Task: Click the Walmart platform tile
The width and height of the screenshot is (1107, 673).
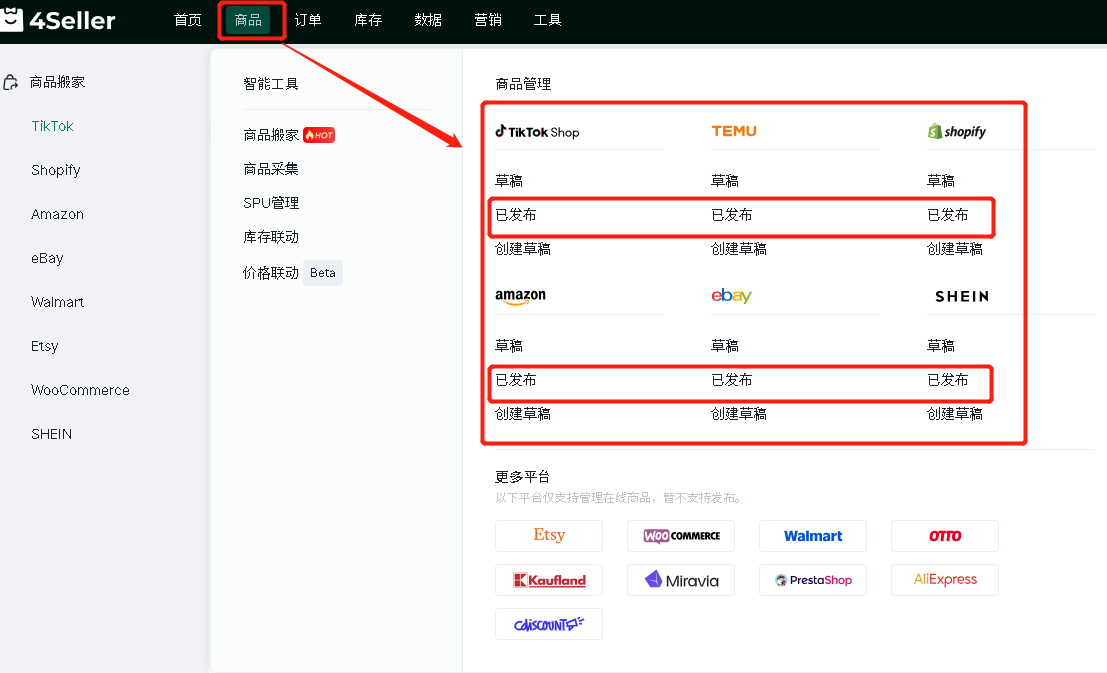Action: (x=813, y=535)
